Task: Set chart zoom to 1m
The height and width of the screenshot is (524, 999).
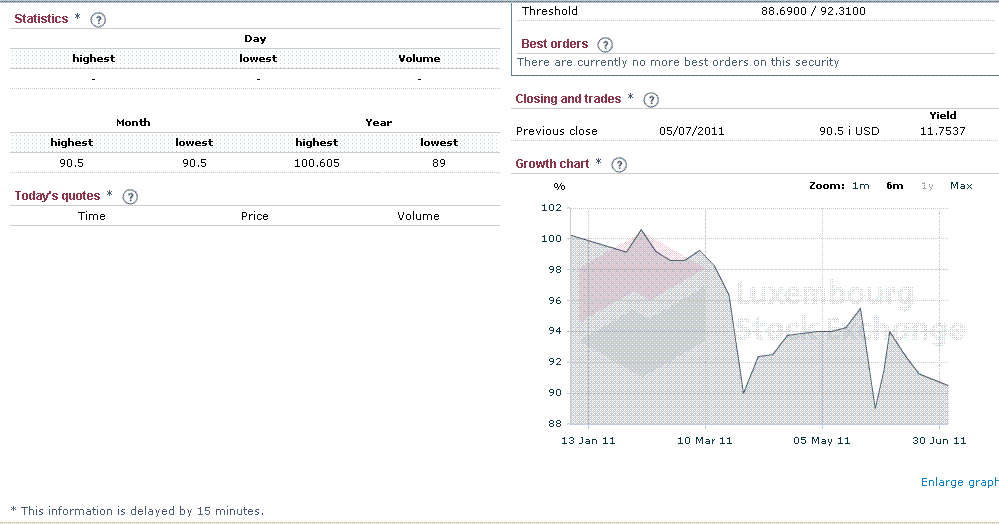Action: pyautogui.click(x=861, y=186)
